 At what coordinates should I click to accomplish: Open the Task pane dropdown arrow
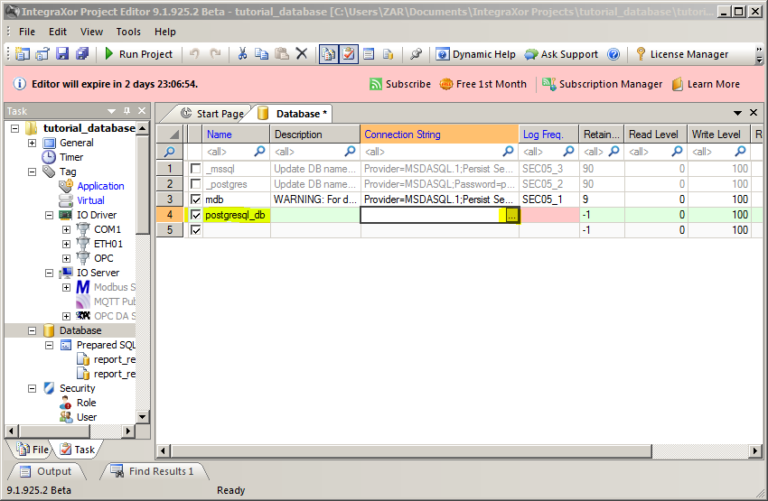pos(112,111)
